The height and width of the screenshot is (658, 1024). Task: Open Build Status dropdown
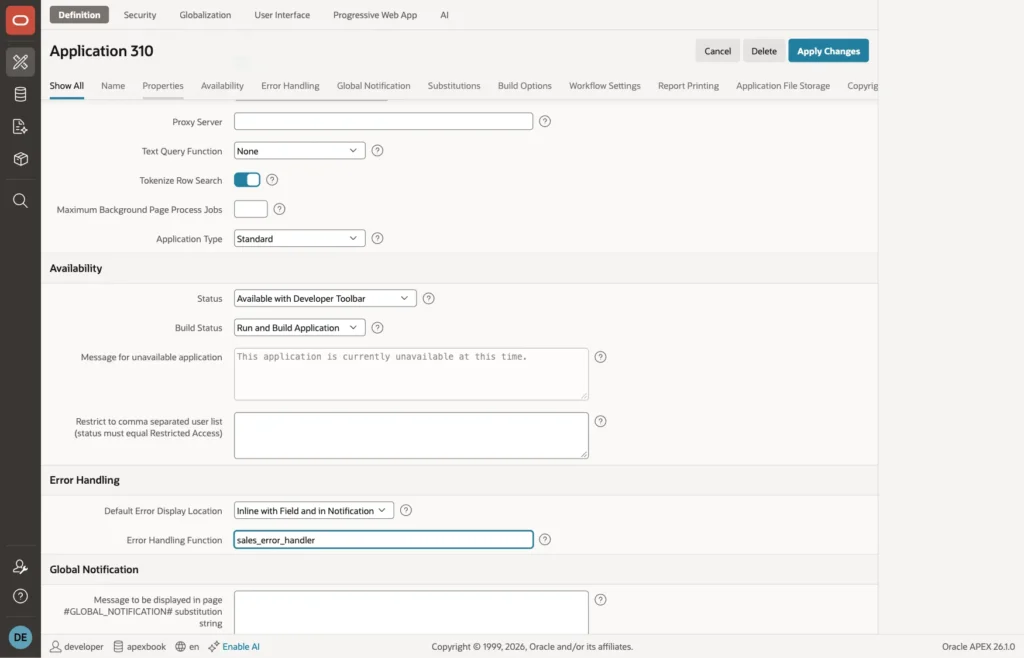299,328
